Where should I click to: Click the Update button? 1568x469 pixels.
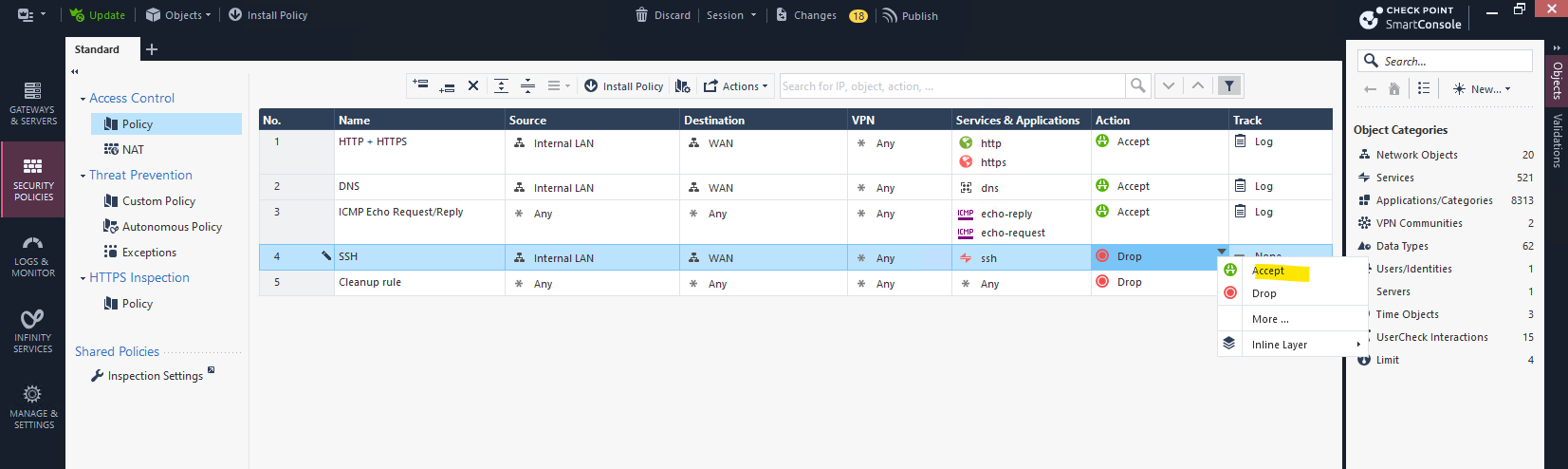97,15
